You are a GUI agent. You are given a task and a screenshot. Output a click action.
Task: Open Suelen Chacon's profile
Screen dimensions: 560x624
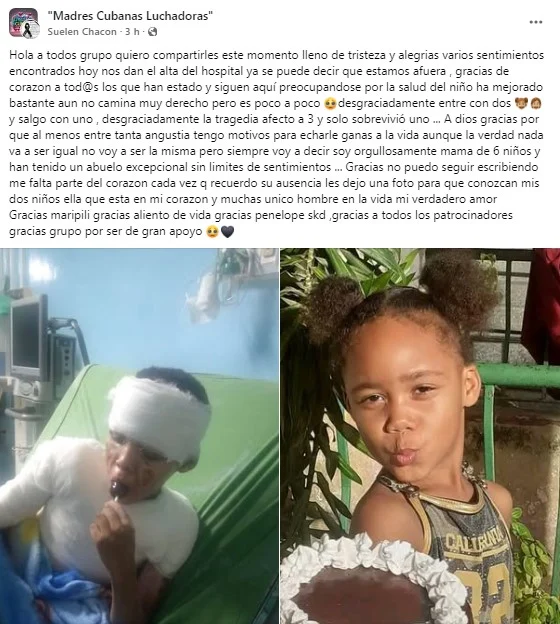tap(82, 32)
